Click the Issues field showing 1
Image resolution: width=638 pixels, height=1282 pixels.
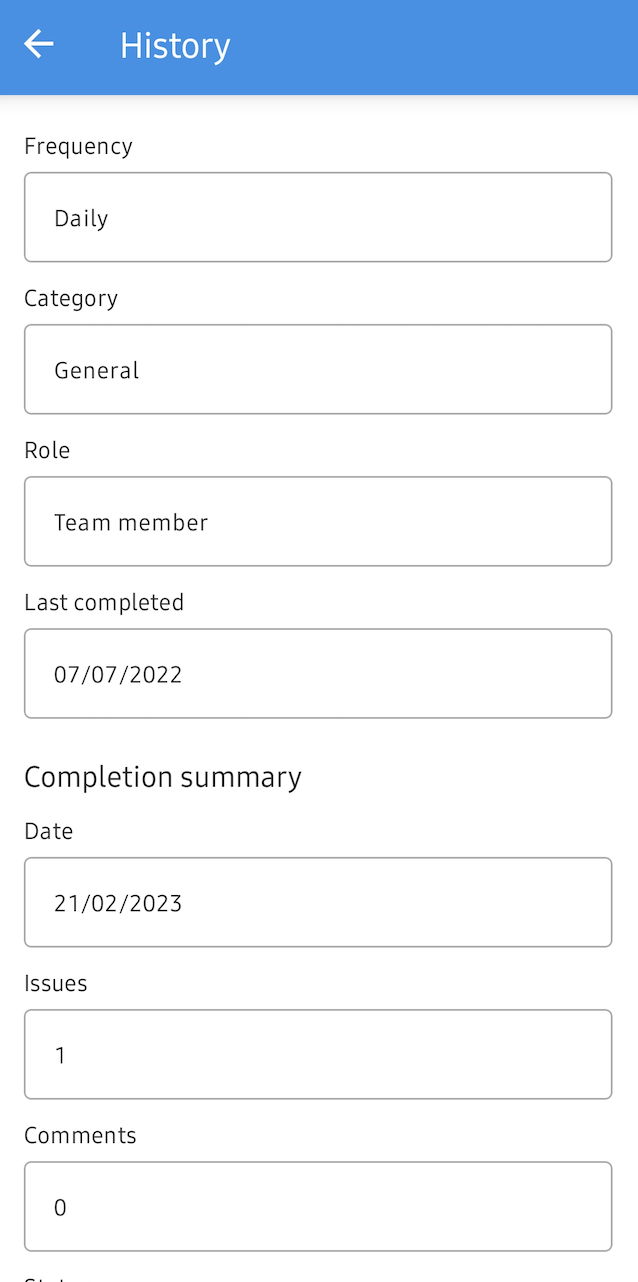(x=318, y=1054)
